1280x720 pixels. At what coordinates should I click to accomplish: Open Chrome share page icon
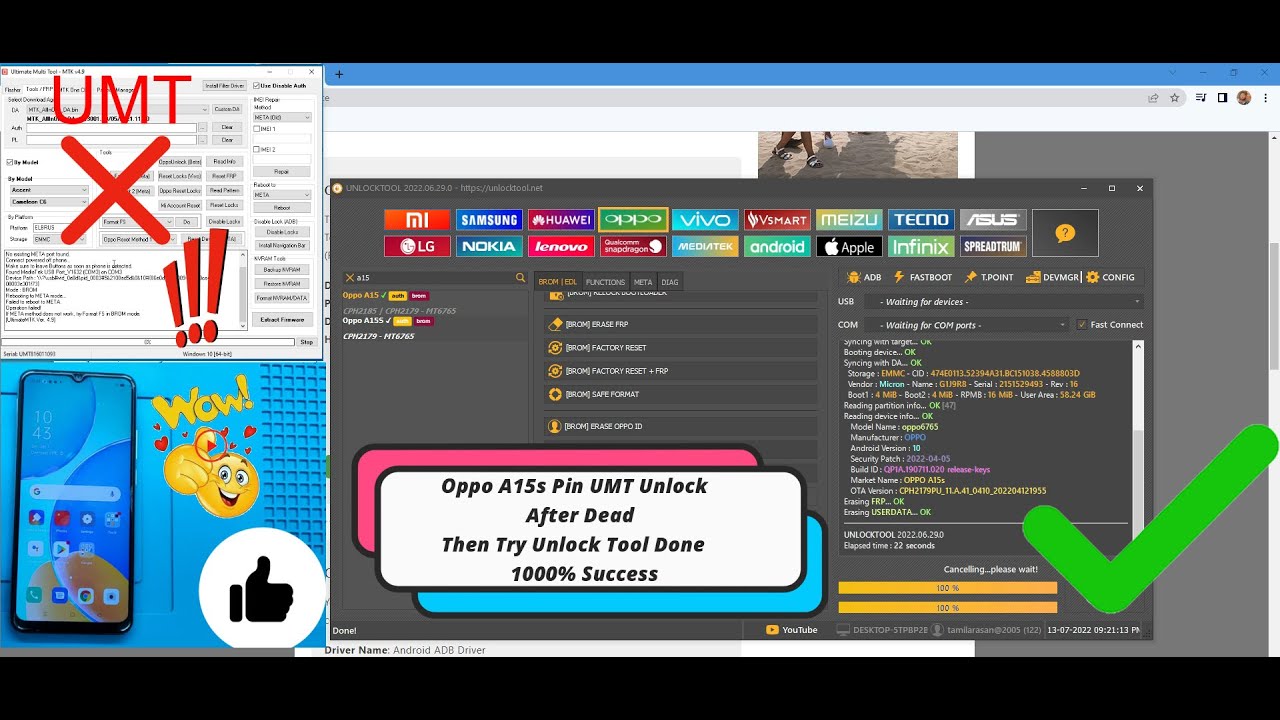[1153, 98]
